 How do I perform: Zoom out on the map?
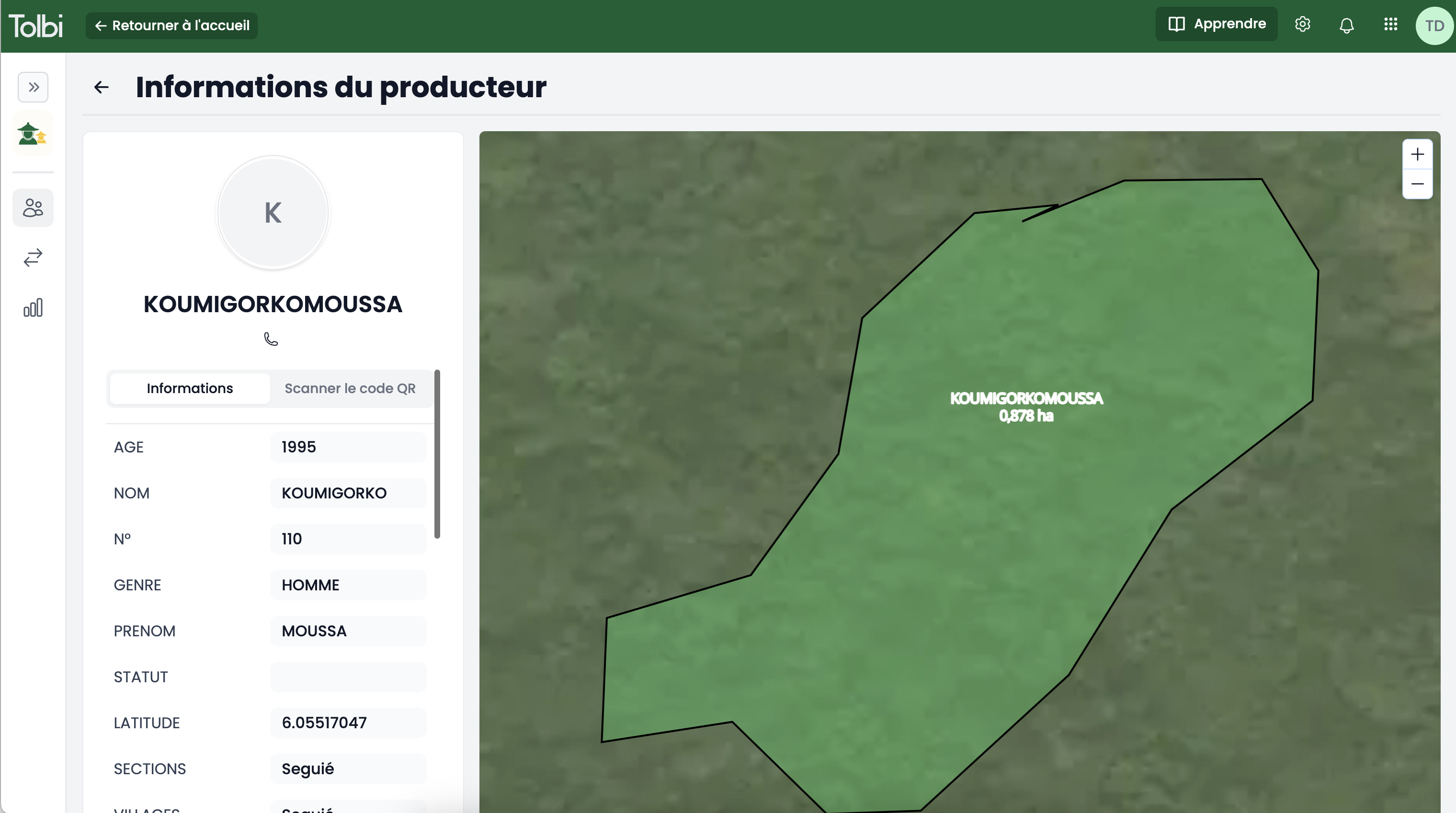(x=1417, y=184)
